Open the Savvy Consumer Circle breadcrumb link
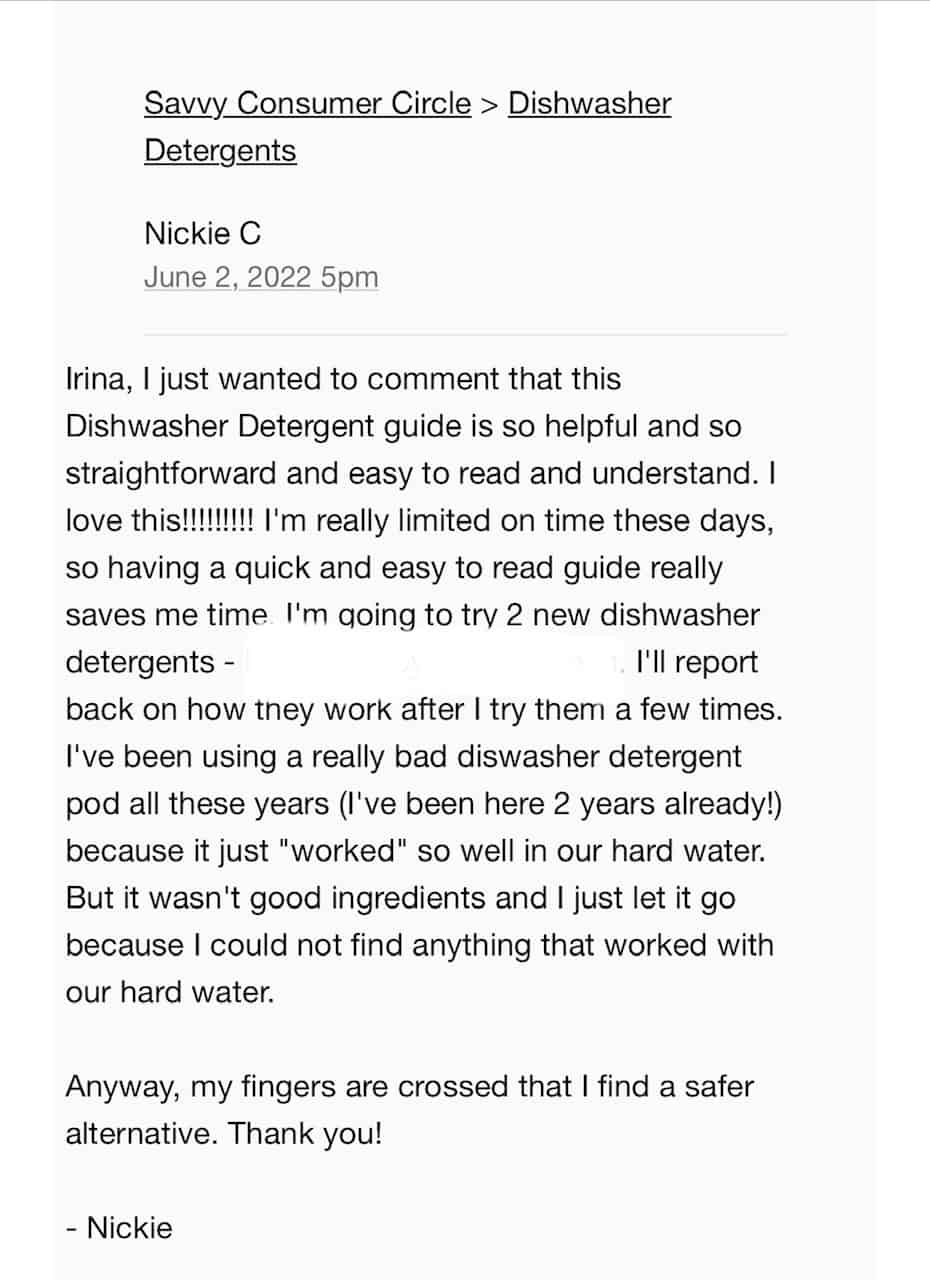 307,103
